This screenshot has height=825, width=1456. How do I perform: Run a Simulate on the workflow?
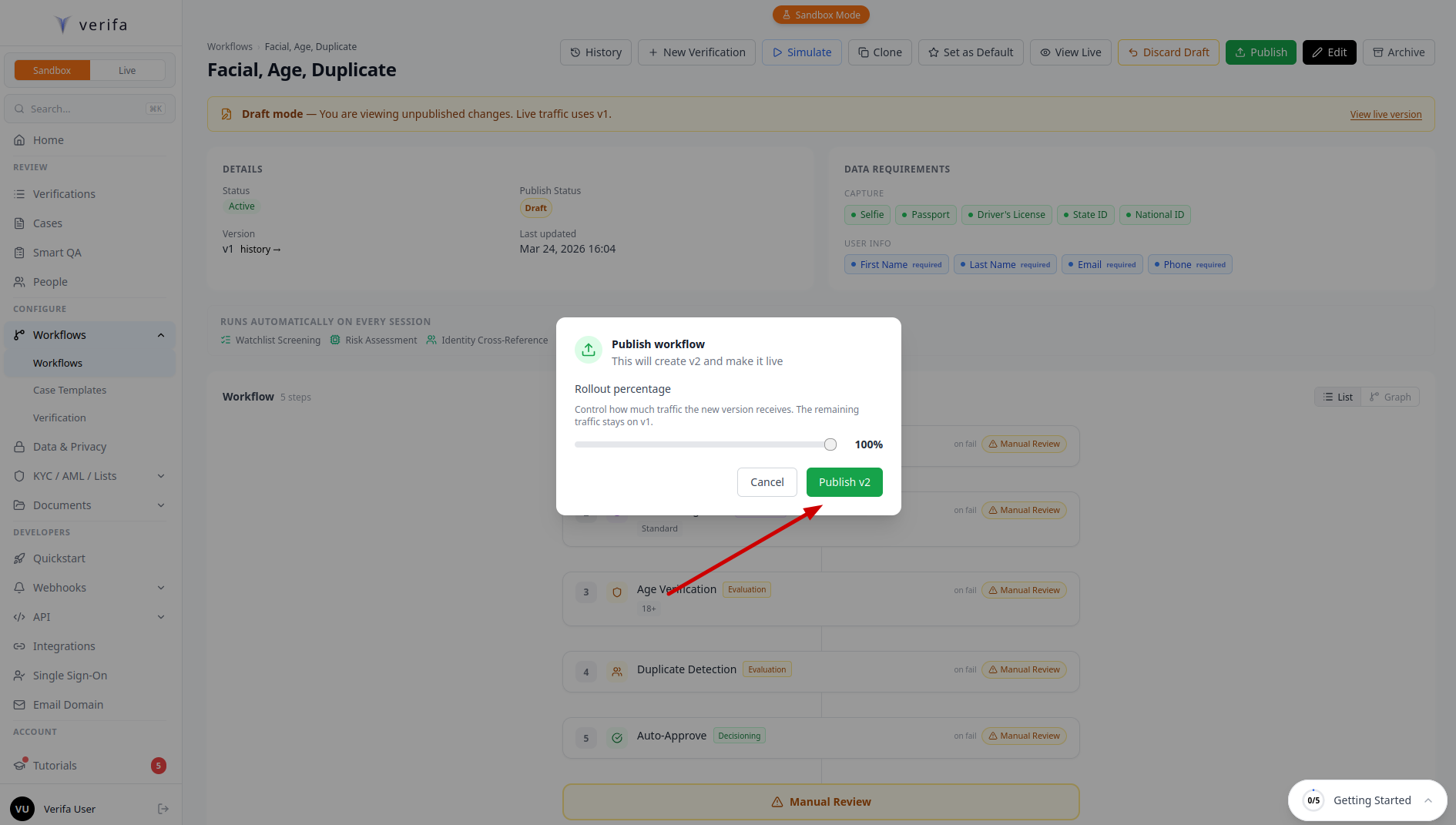pyautogui.click(x=801, y=52)
